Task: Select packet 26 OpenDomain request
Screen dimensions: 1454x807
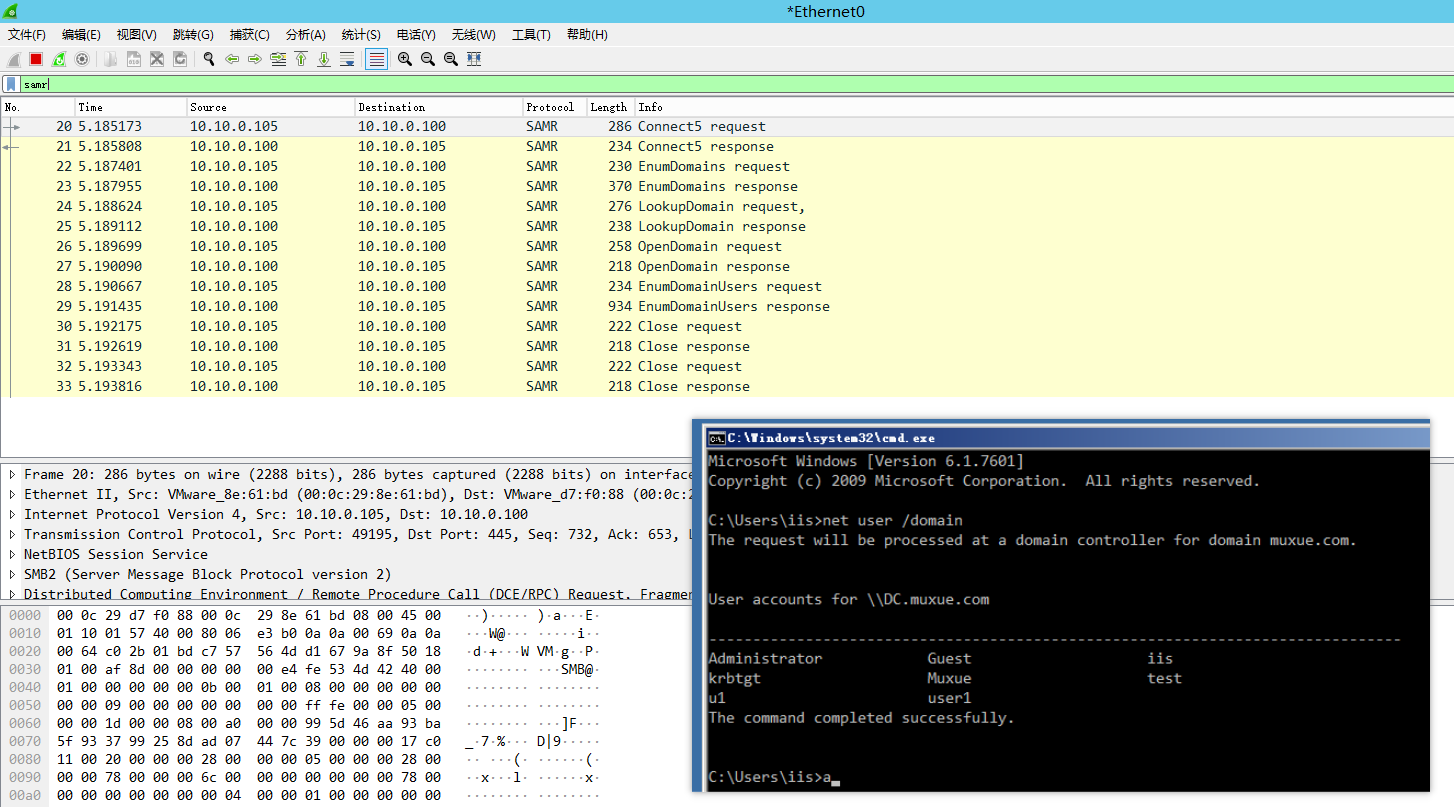Action: tap(727, 246)
